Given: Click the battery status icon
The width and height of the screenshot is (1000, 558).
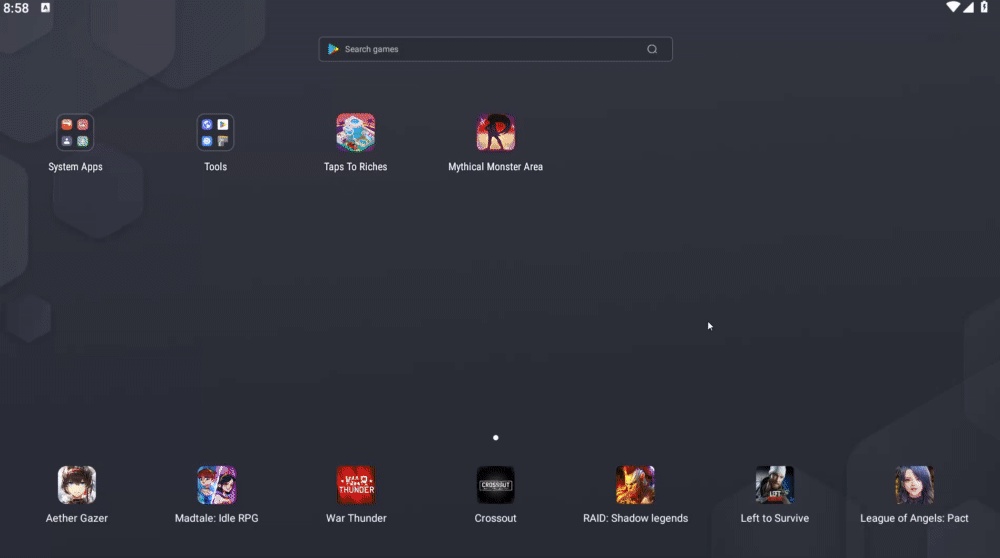Looking at the screenshot, I should 984,7.
